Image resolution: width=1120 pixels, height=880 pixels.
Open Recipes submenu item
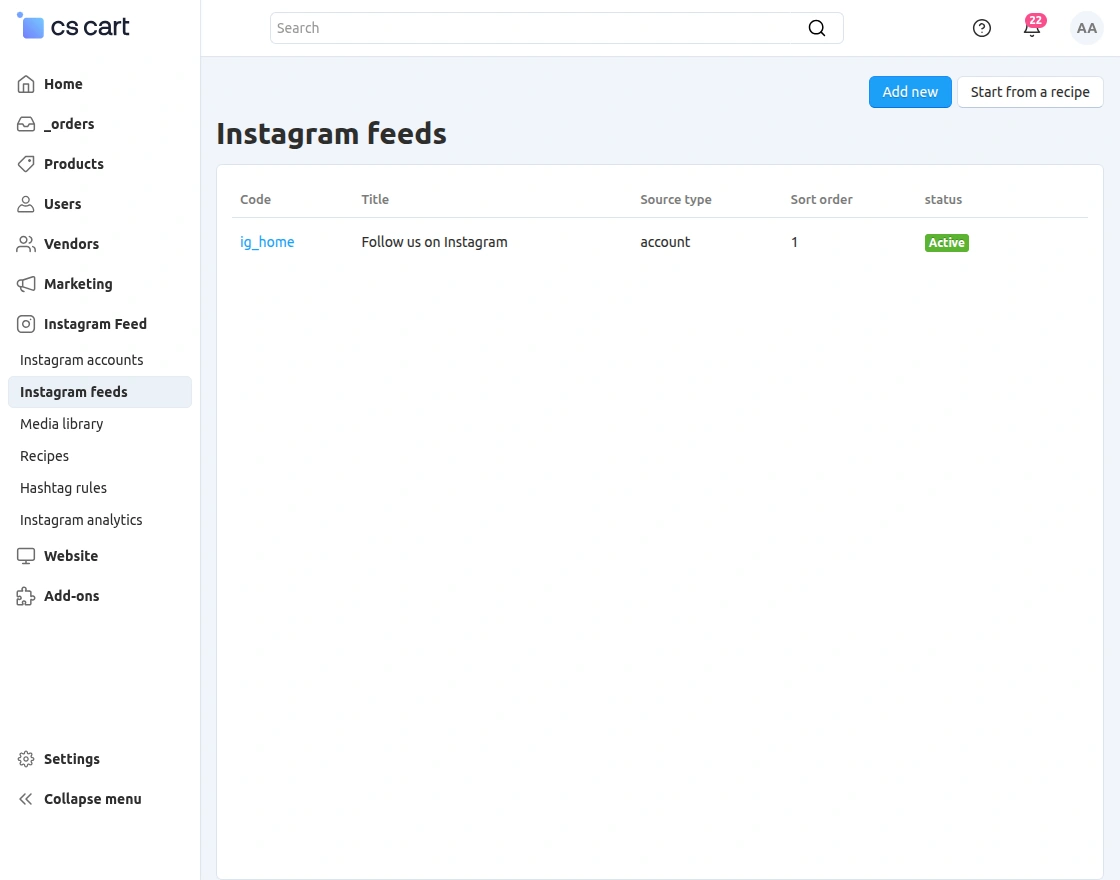pyautogui.click(x=44, y=456)
